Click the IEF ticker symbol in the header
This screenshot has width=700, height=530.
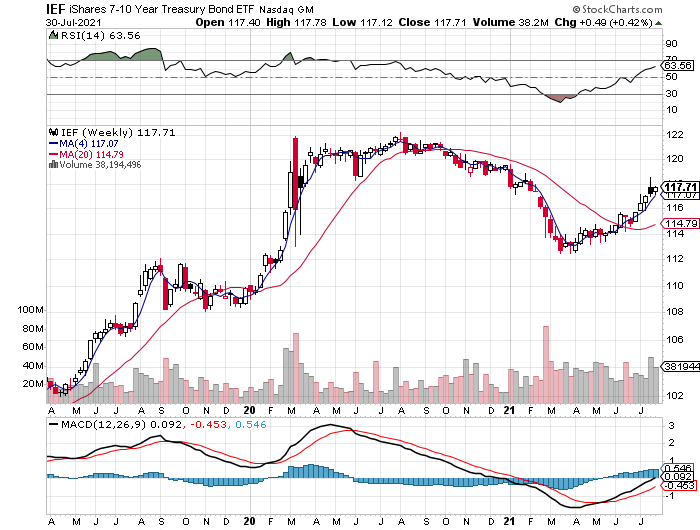point(56,9)
